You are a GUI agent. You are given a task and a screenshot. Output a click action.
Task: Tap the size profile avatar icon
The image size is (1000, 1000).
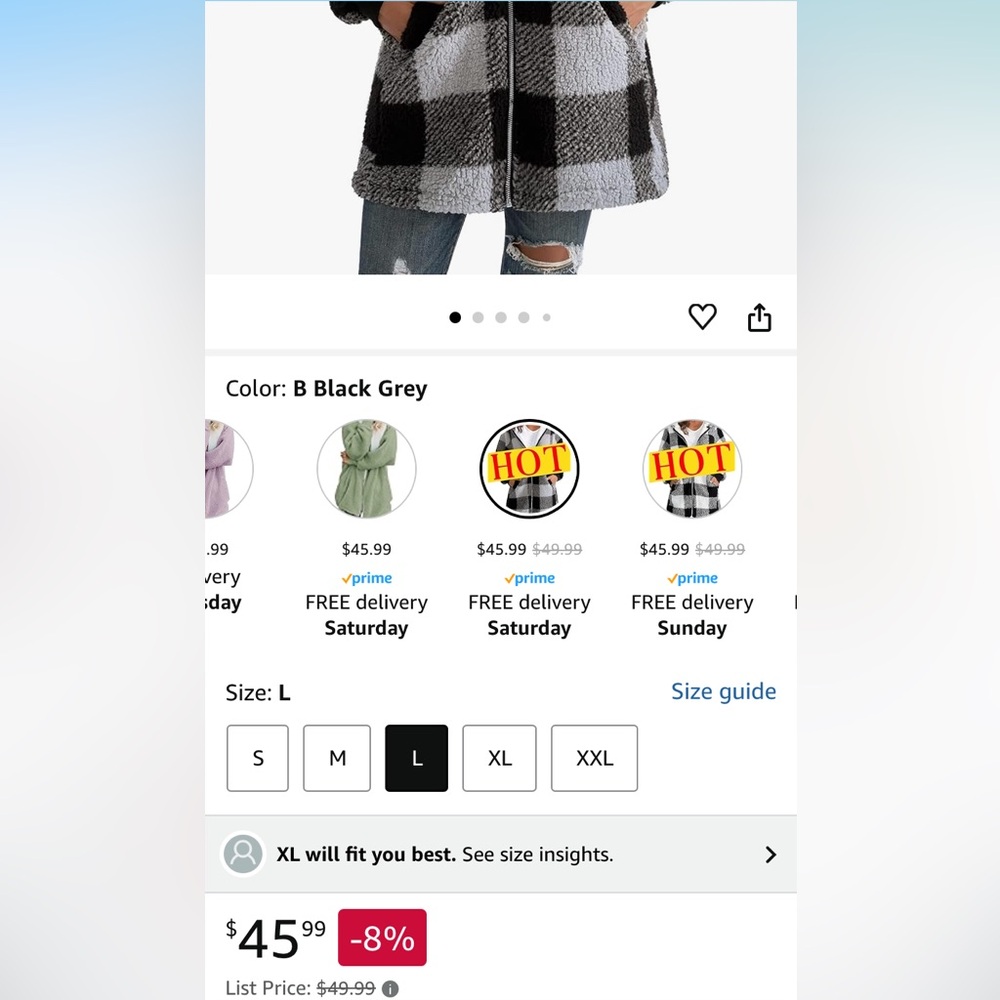click(x=242, y=854)
